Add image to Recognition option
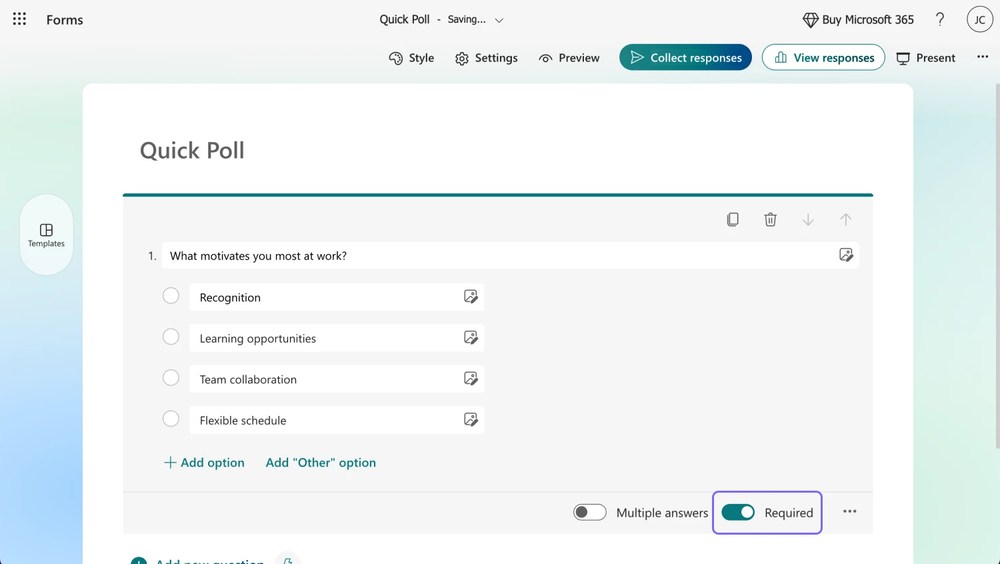This screenshot has height=564, width=1000. (x=471, y=297)
